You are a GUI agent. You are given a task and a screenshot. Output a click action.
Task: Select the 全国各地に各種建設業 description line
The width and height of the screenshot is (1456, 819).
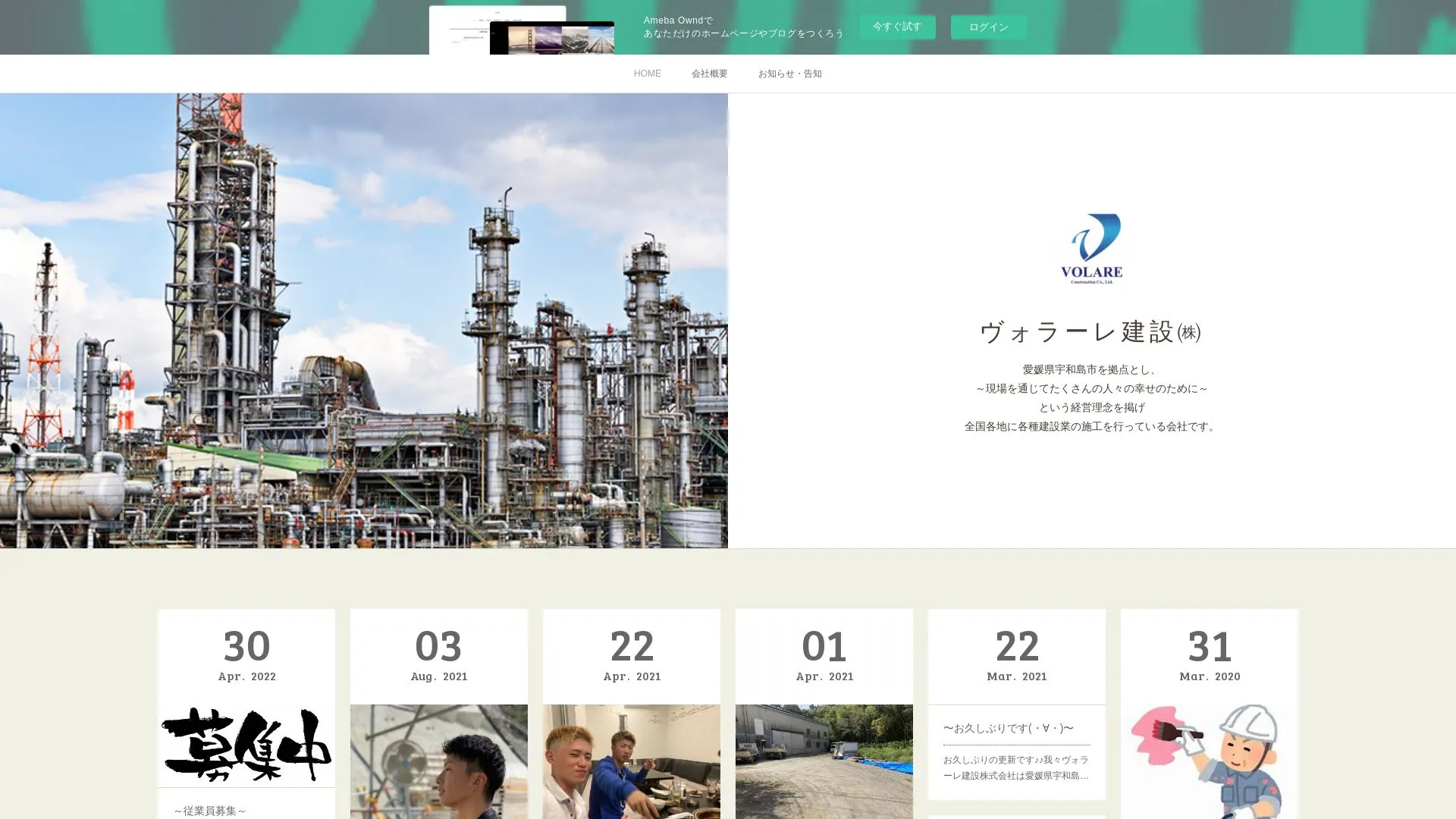click(x=1090, y=426)
